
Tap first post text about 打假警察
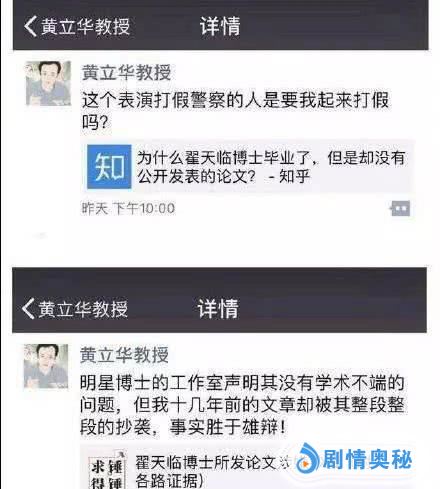pyautogui.click(x=236, y=111)
